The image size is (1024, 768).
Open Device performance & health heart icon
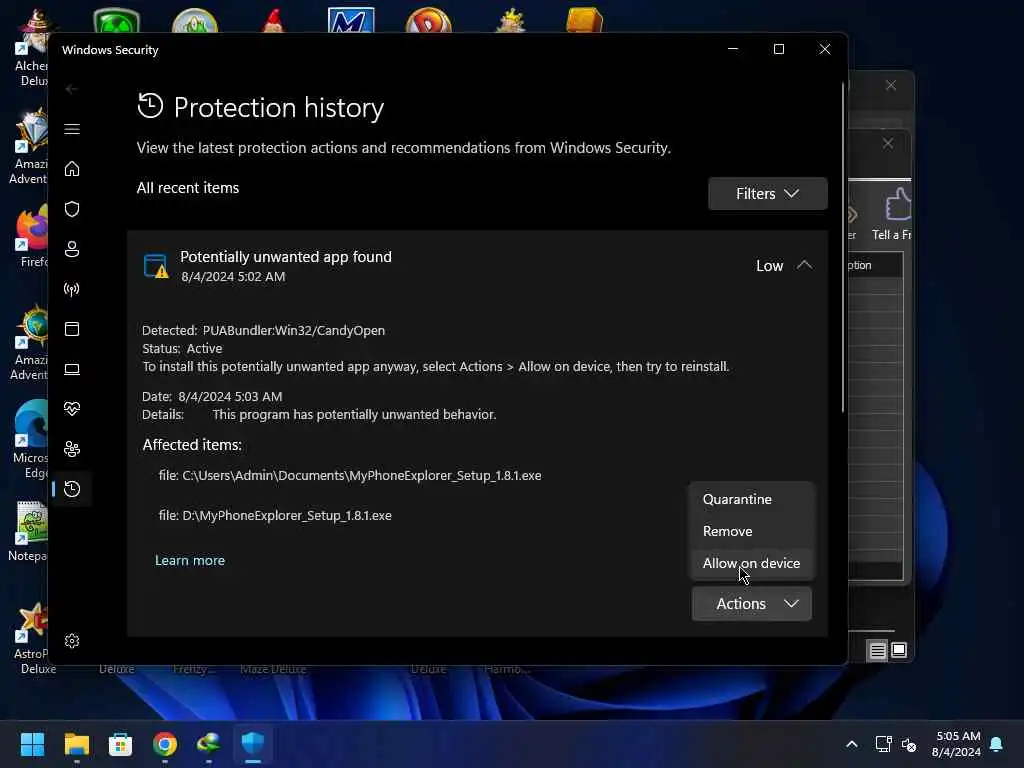72,409
